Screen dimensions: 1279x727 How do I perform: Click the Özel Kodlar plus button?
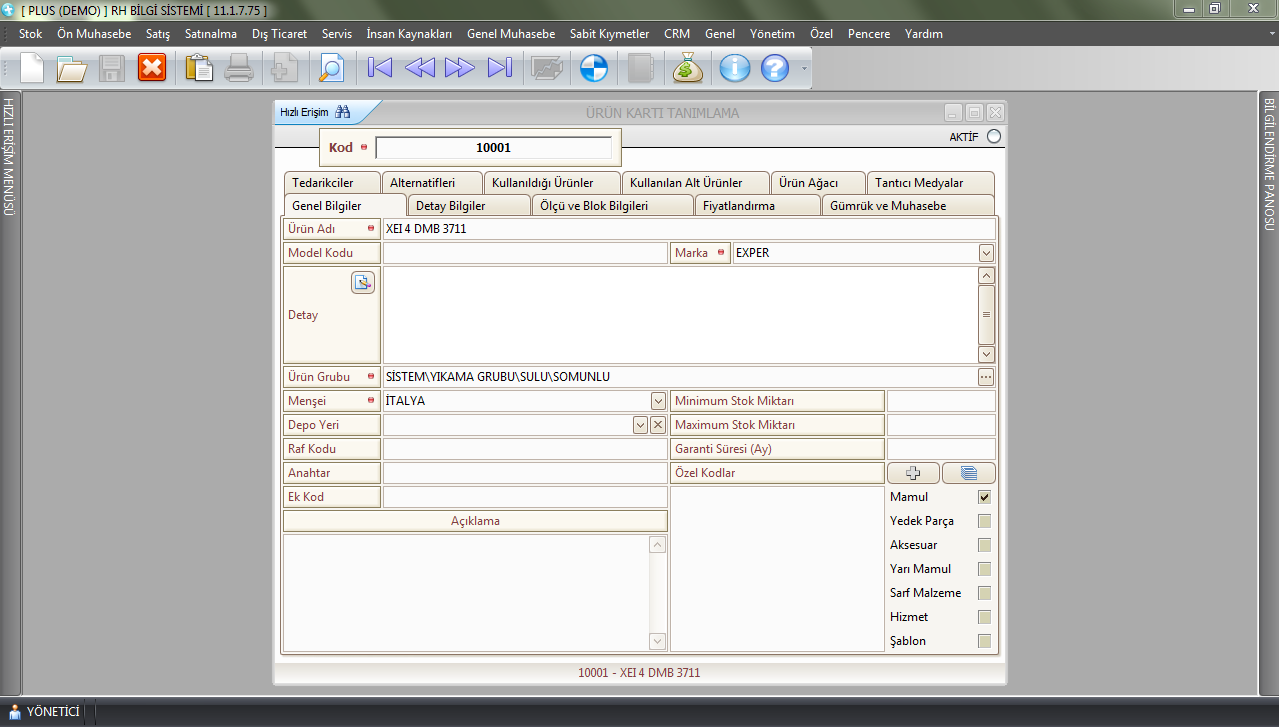point(912,473)
